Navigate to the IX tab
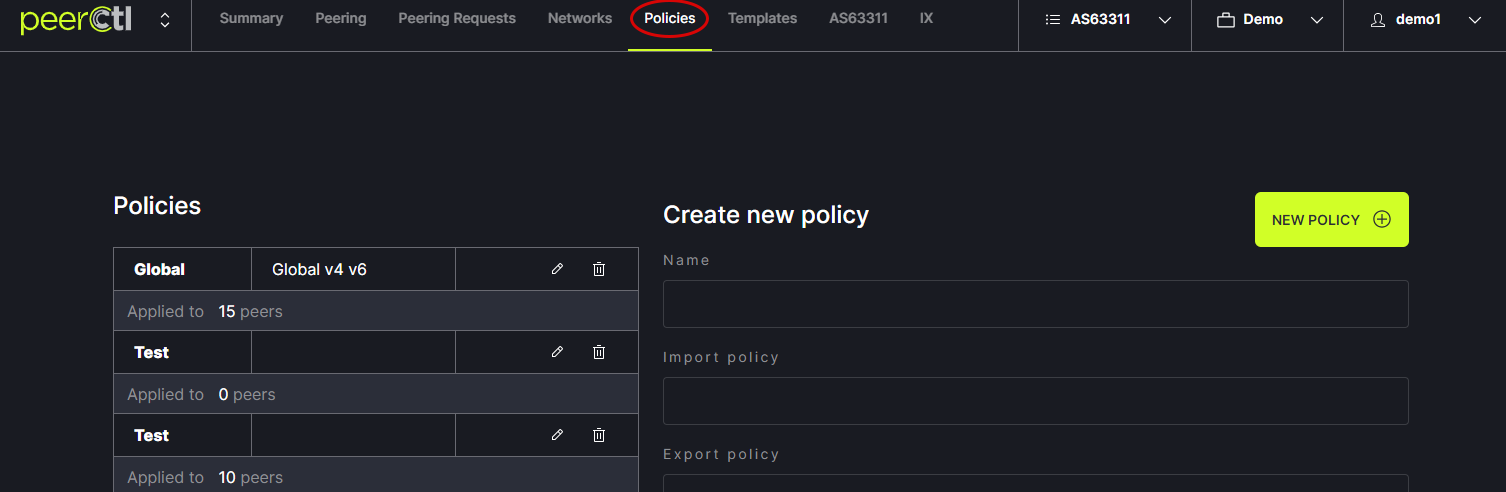Viewport: 1506px width, 492px height. pos(926,19)
